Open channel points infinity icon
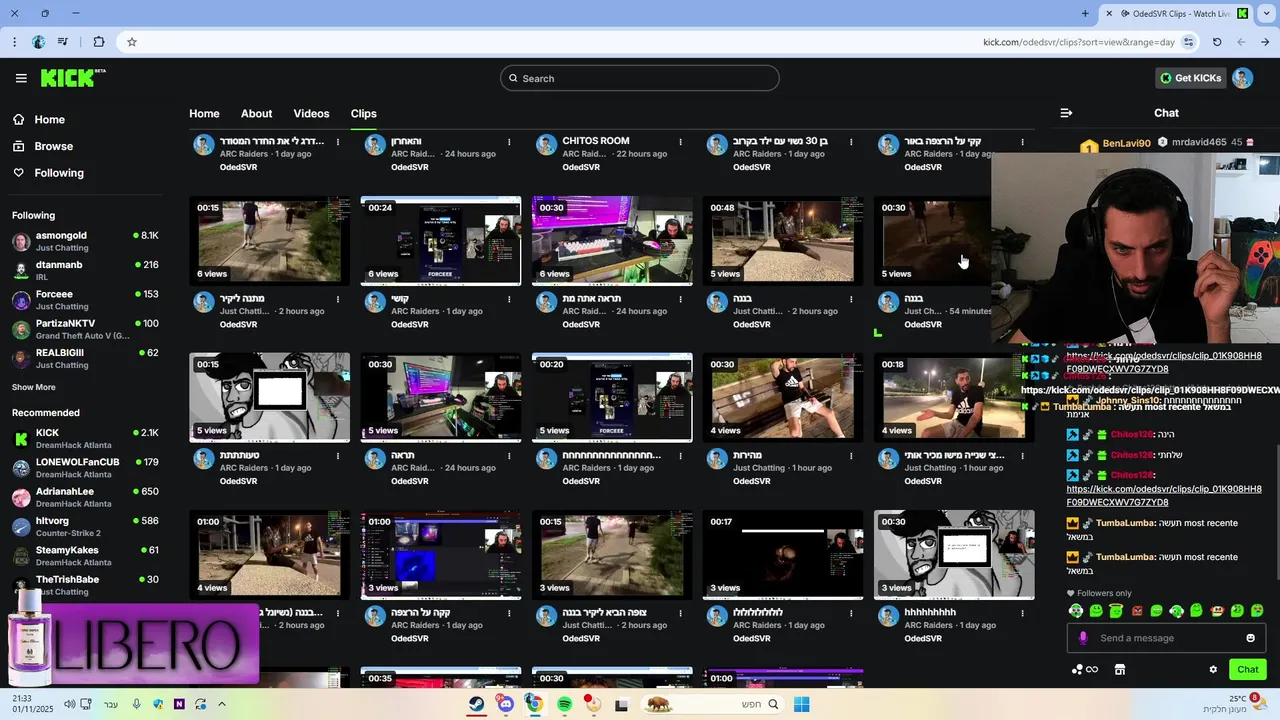This screenshot has width=1280, height=720. [x=1092, y=669]
